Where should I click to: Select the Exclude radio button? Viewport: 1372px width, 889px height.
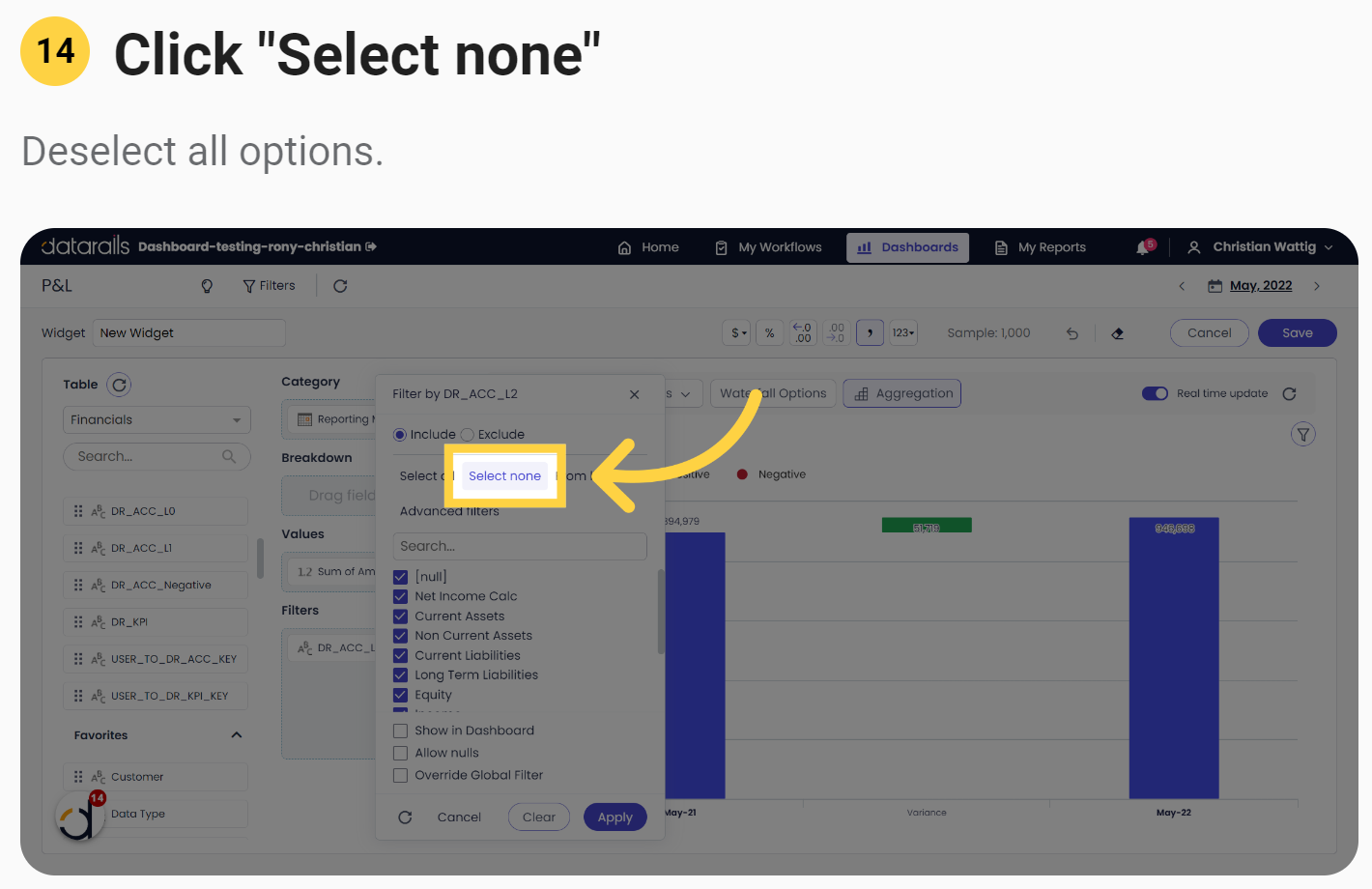468,435
